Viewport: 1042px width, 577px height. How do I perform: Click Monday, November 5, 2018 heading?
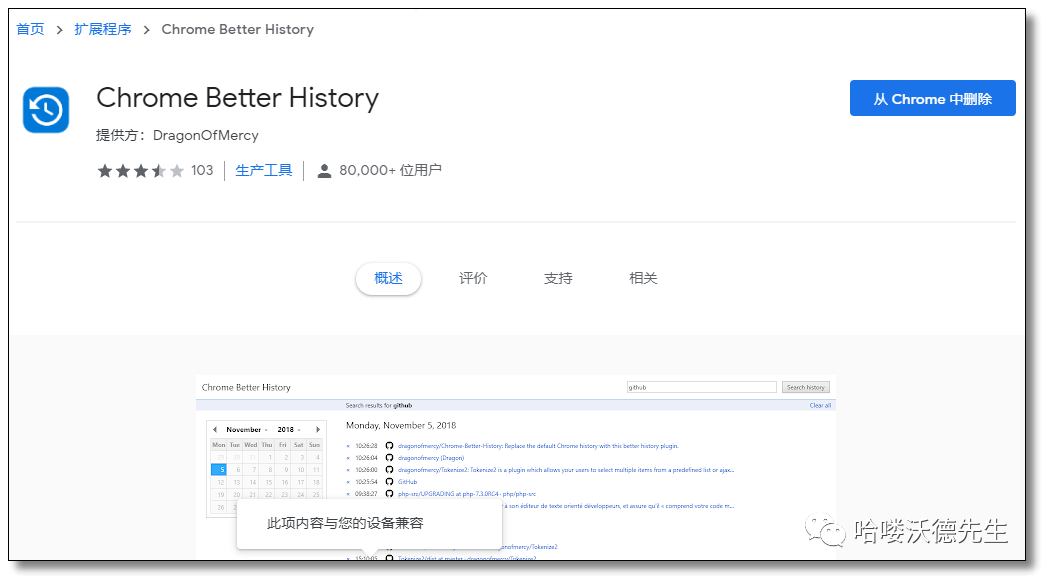[401, 425]
